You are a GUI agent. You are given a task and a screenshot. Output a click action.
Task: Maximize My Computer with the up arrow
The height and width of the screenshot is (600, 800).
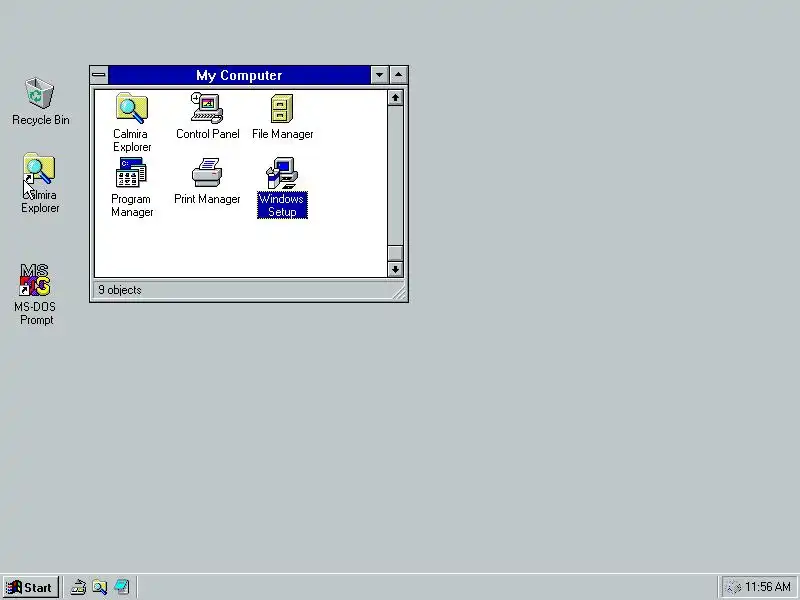coord(398,75)
